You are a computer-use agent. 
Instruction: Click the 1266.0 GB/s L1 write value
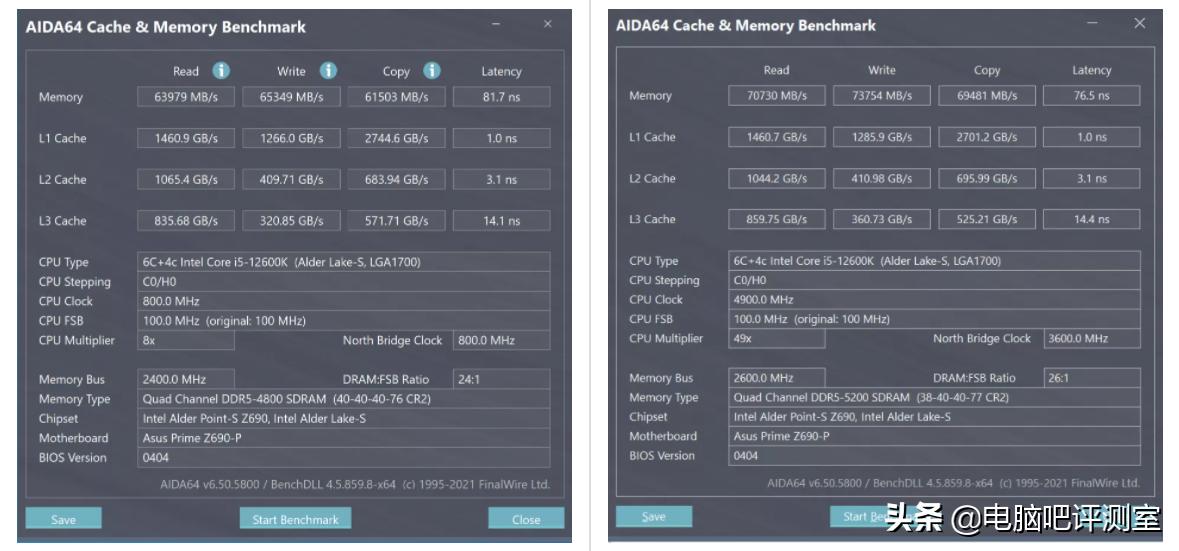[x=291, y=138]
